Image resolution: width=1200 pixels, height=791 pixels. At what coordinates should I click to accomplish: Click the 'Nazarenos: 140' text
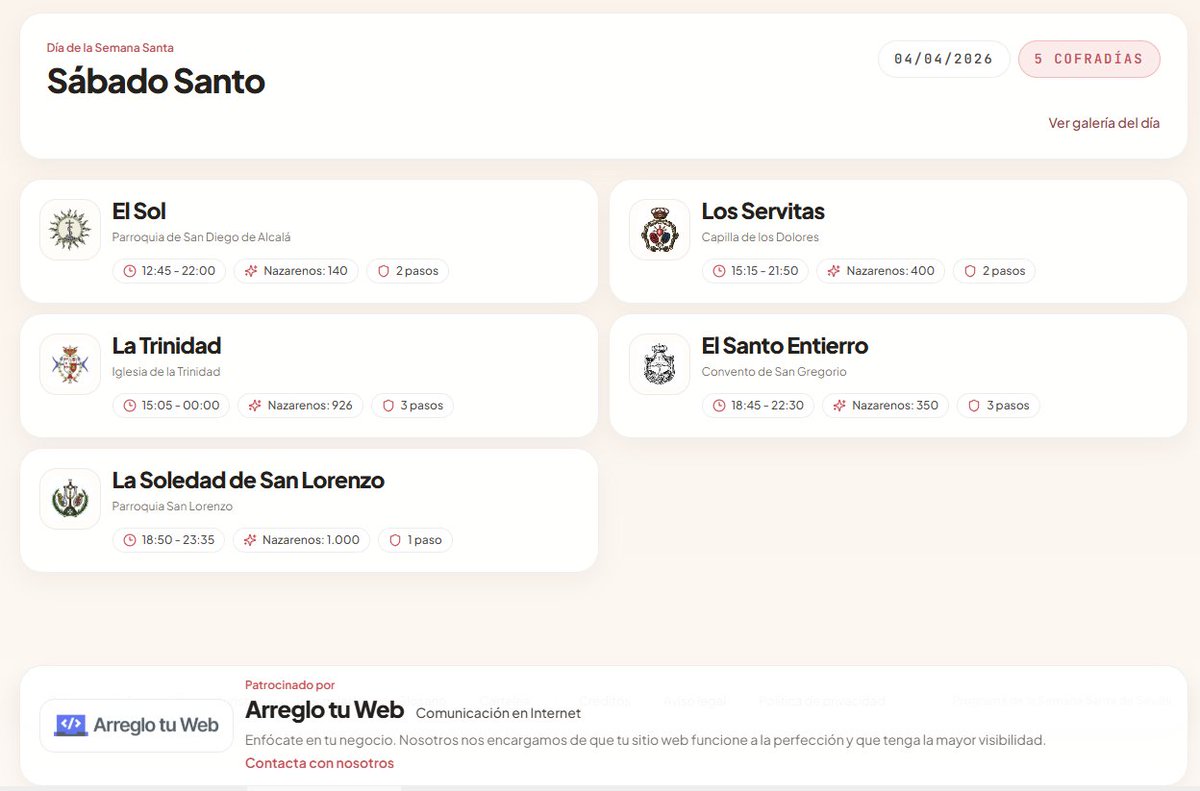point(306,271)
